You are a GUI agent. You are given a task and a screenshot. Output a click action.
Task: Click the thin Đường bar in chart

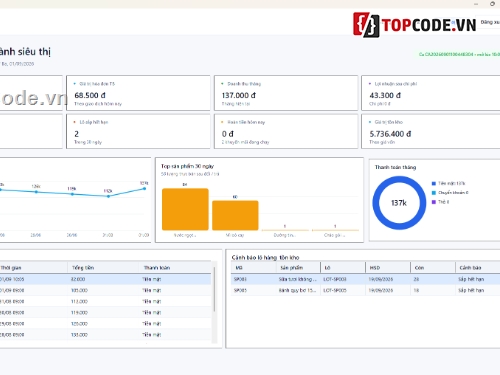coord(285,230)
